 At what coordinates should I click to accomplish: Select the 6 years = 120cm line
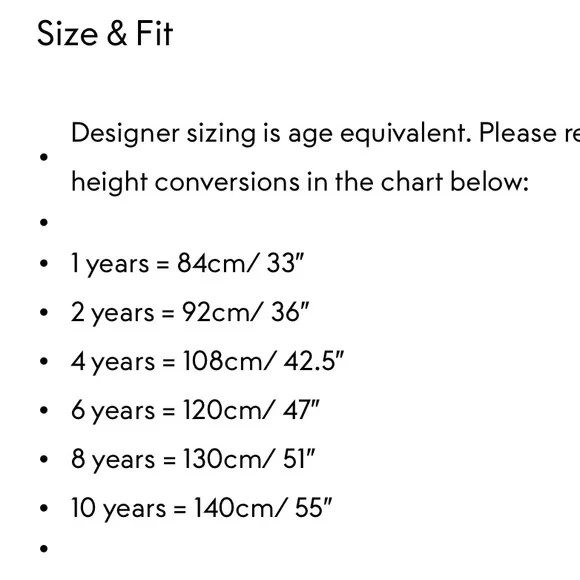(x=195, y=410)
